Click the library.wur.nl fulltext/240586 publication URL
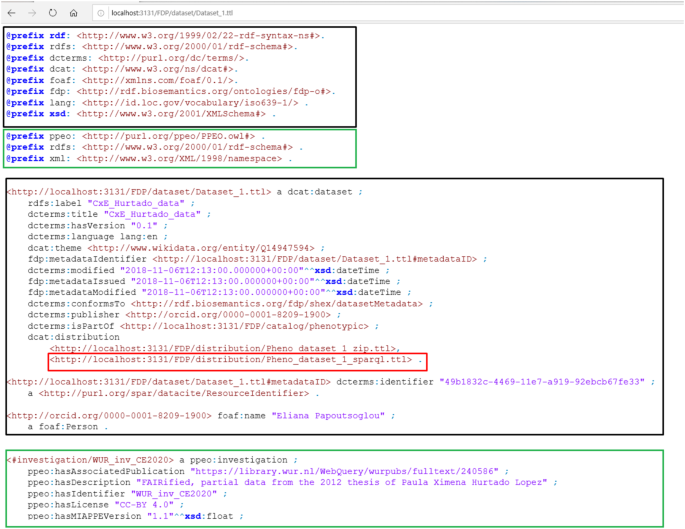 click(345, 471)
